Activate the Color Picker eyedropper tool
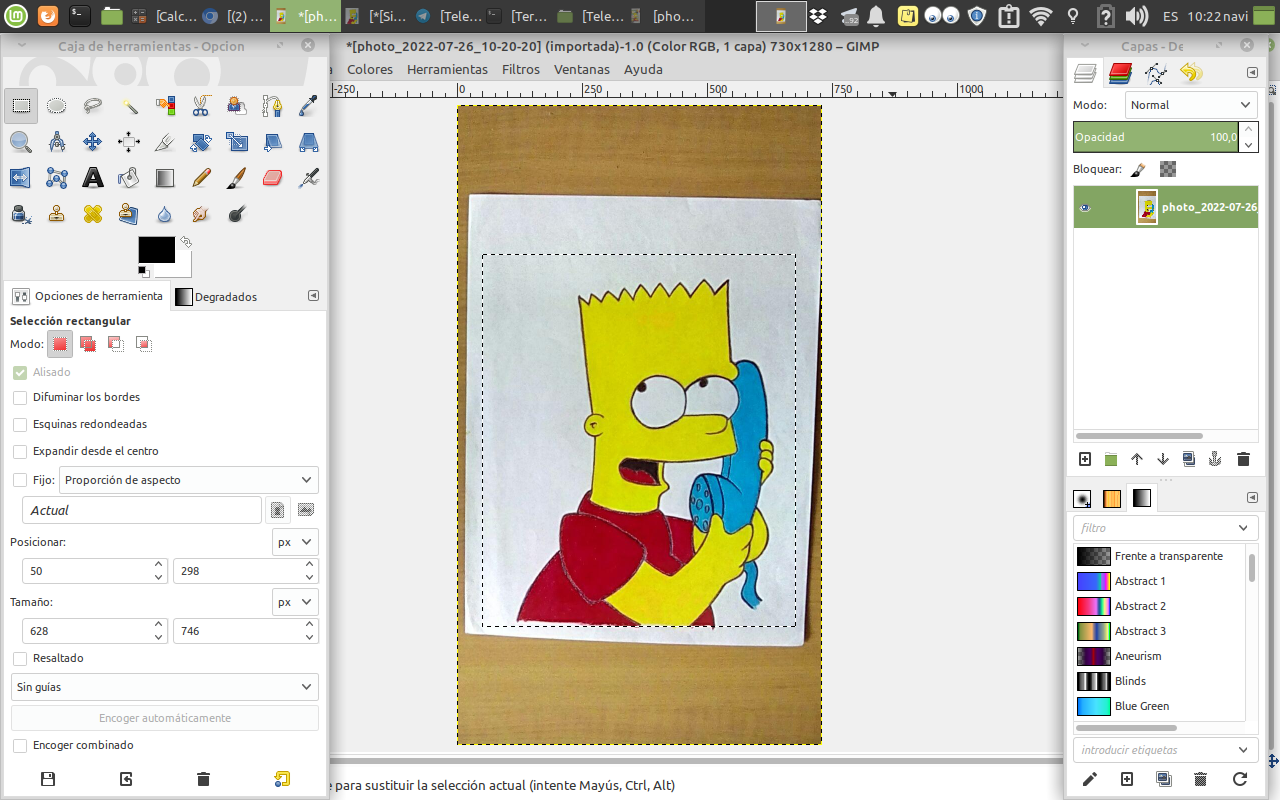The width and height of the screenshot is (1280, 800). point(309,105)
